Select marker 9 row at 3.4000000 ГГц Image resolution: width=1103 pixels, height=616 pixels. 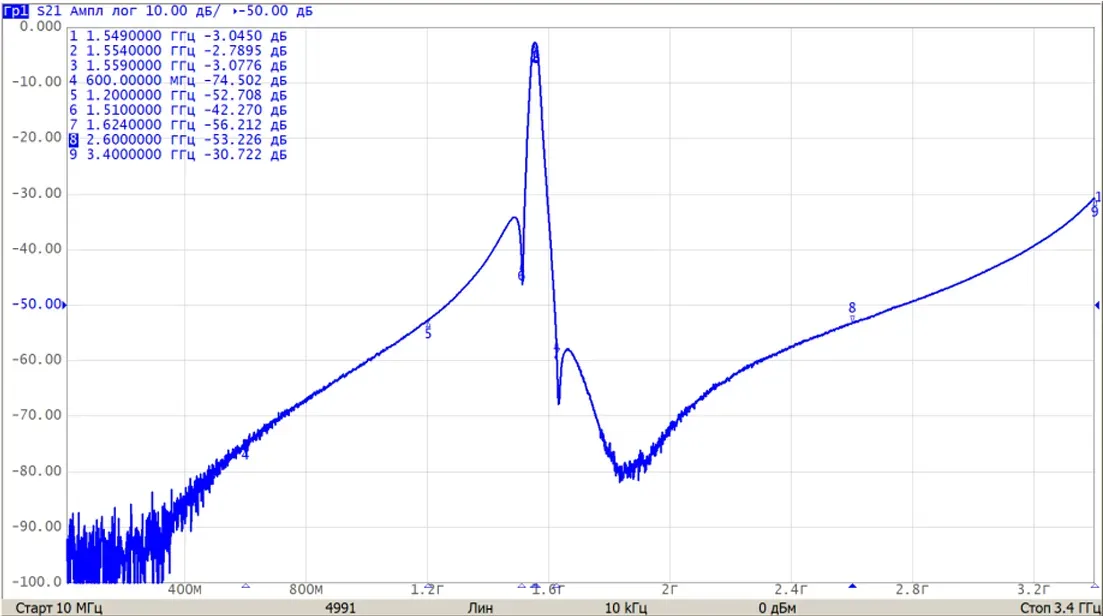(x=178, y=154)
